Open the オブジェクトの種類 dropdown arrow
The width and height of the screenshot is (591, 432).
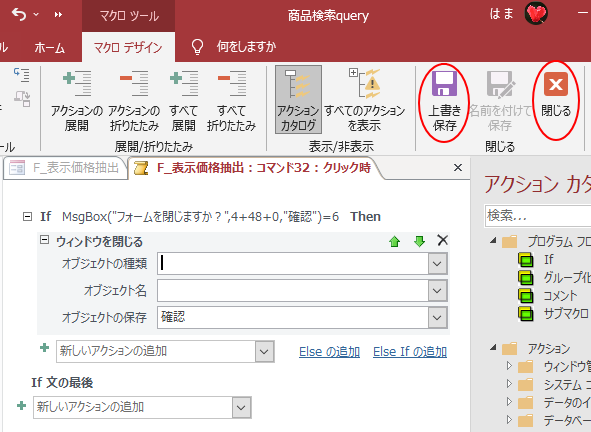point(437,263)
